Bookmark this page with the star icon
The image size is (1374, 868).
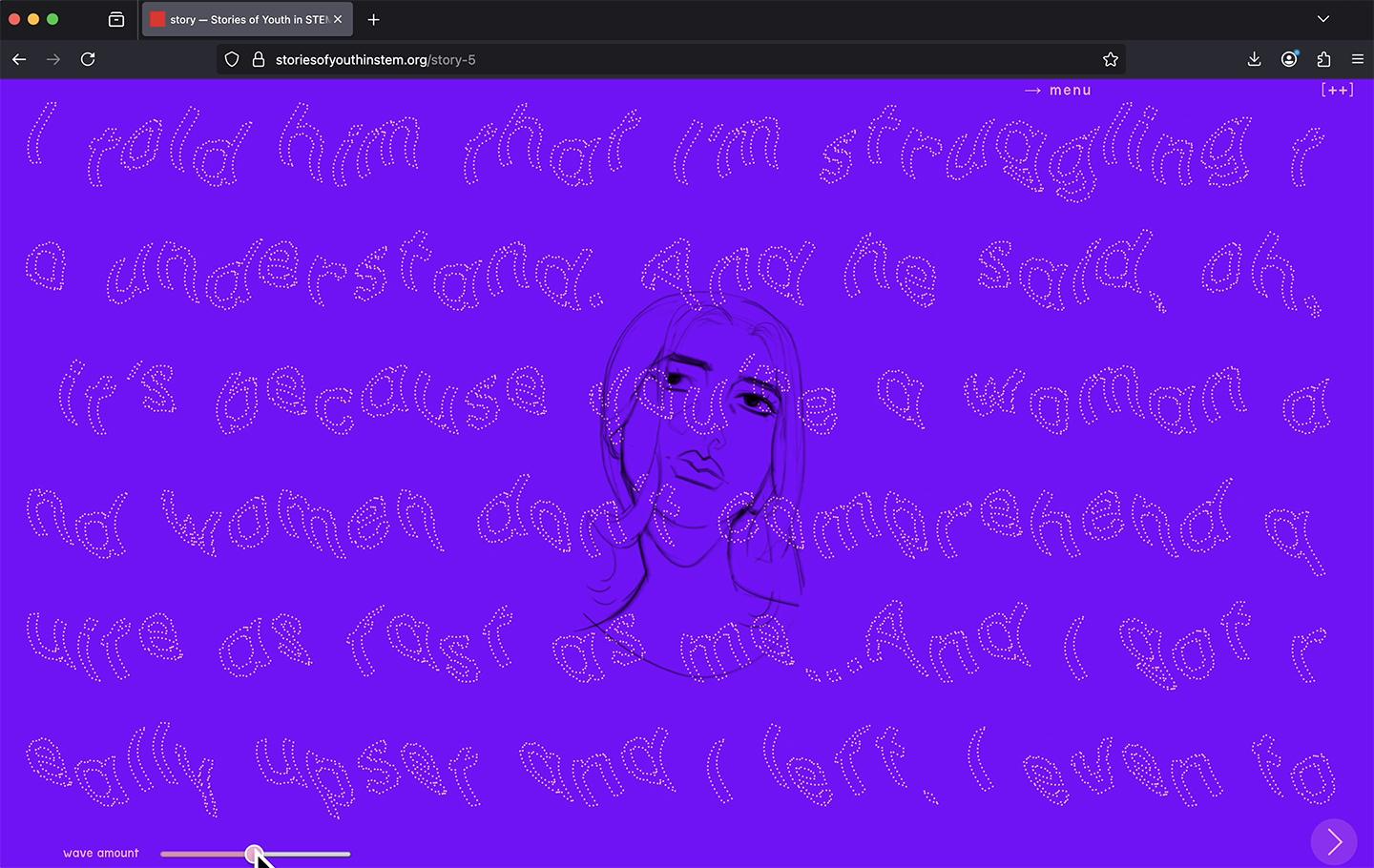[1110, 59]
